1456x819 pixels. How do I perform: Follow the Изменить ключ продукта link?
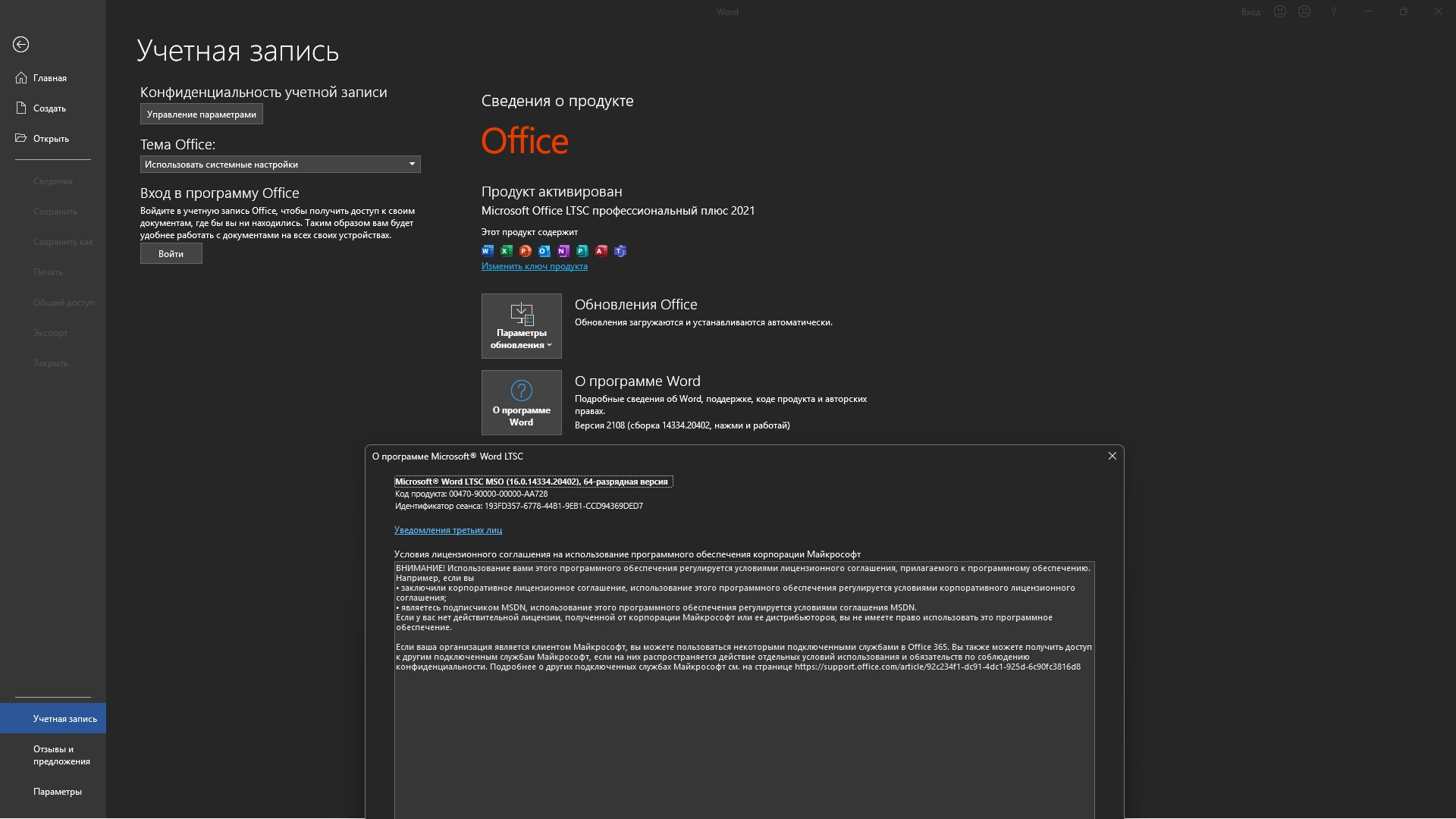535,266
